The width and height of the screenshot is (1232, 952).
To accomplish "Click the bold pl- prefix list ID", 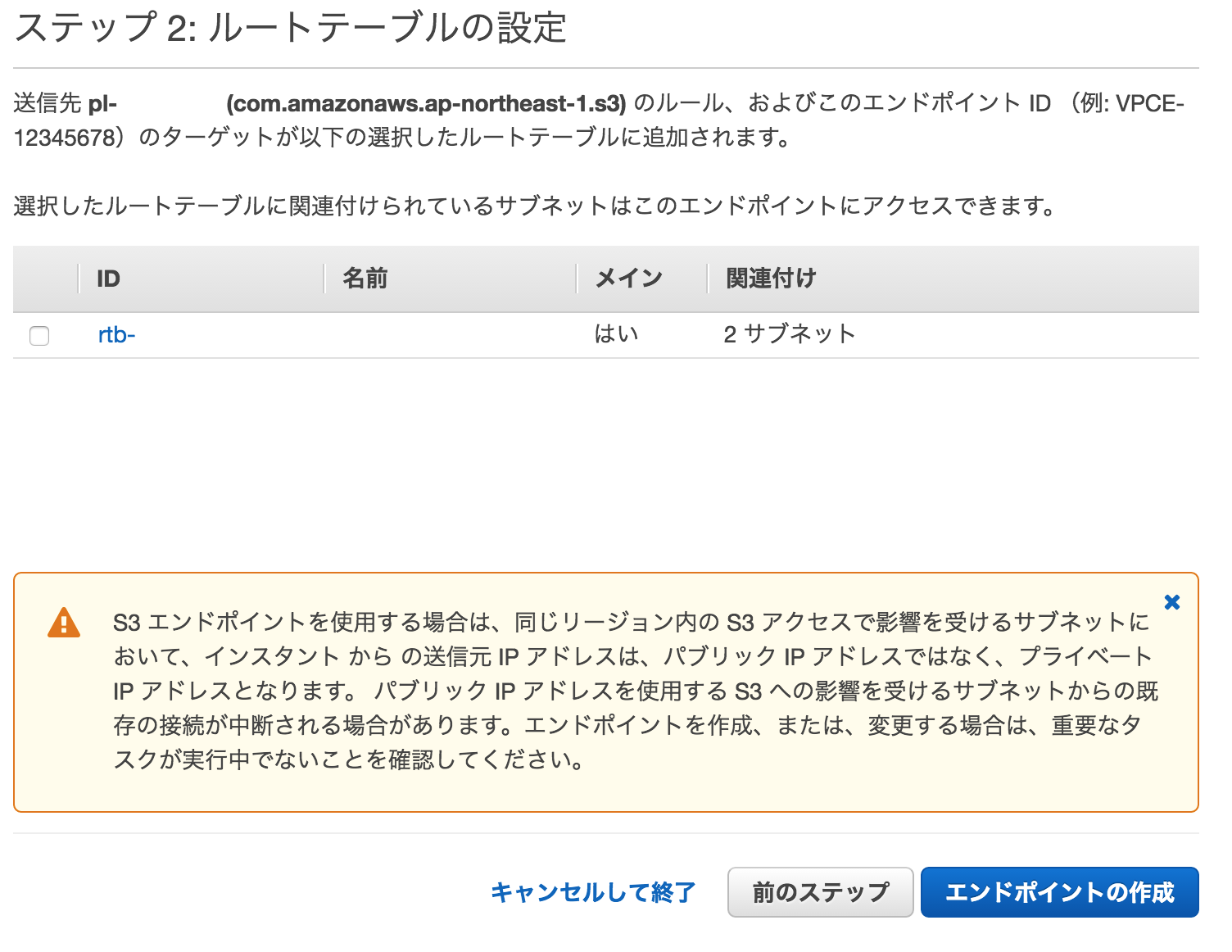I will [x=102, y=103].
